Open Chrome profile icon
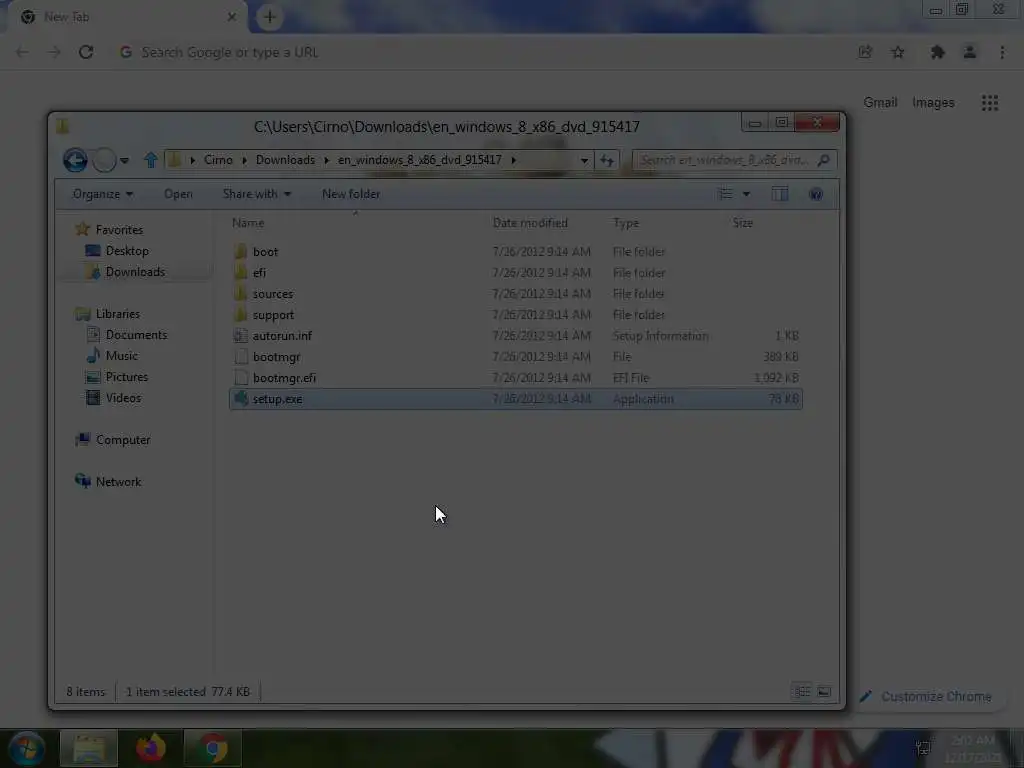 coord(970,52)
